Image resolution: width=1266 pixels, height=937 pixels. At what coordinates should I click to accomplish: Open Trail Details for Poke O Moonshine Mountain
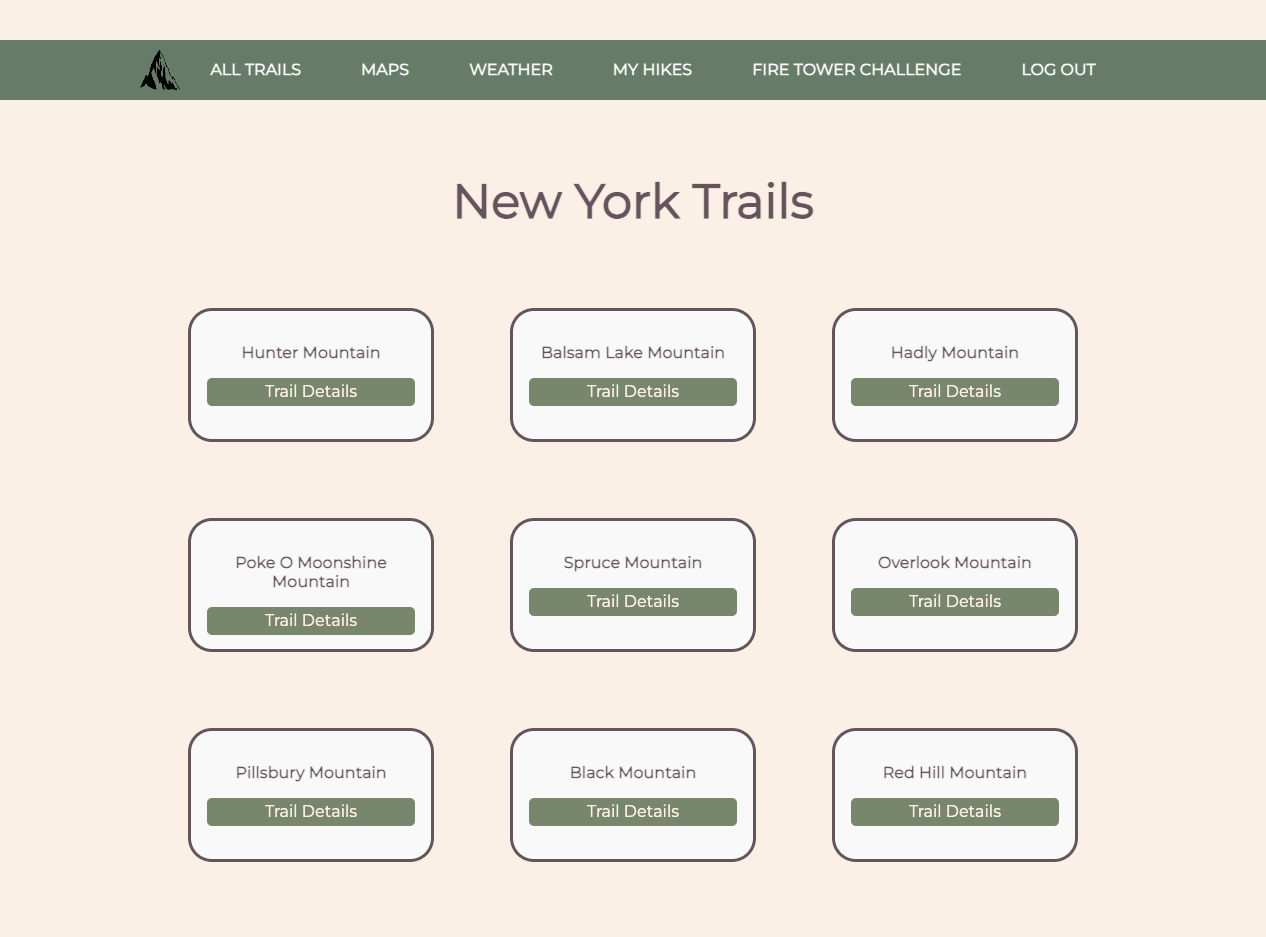tap(311, 621)
